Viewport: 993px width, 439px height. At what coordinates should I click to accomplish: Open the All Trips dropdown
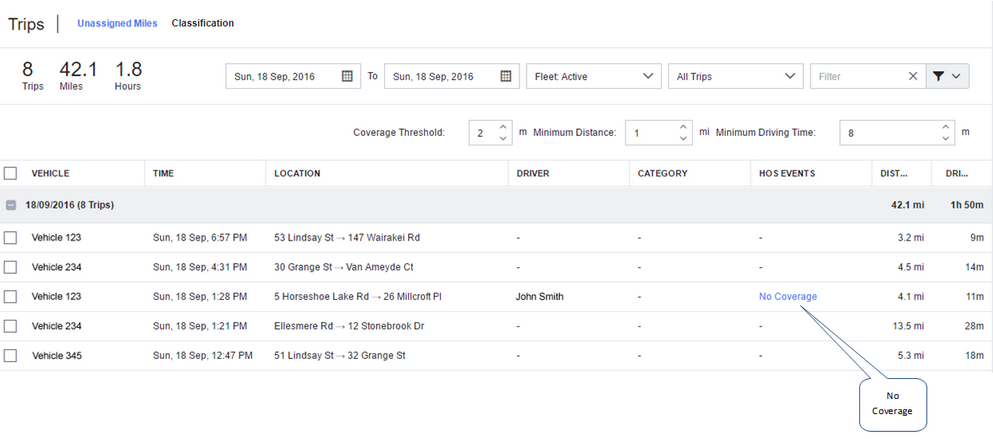(735, 76)
